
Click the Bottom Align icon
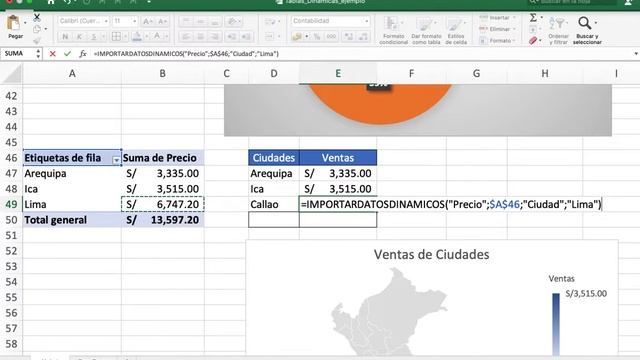tap(215, 21)
